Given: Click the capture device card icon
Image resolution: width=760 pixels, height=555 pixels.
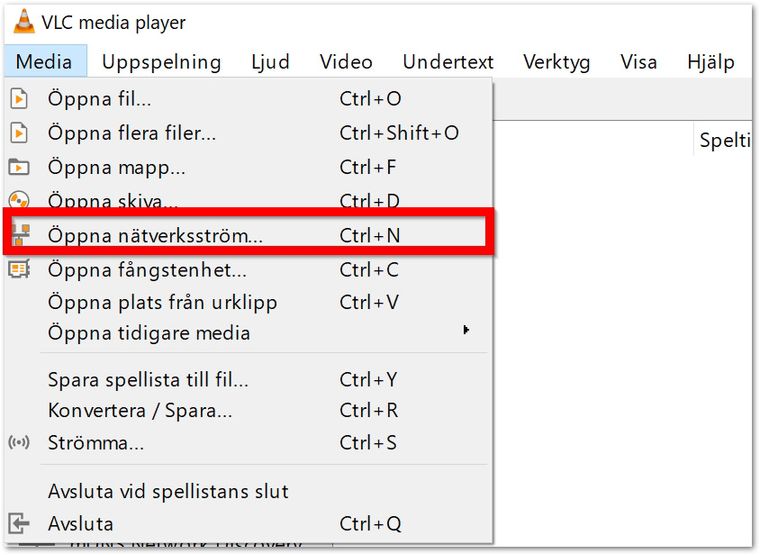Looking at the screenshot, I should [19, 269].
